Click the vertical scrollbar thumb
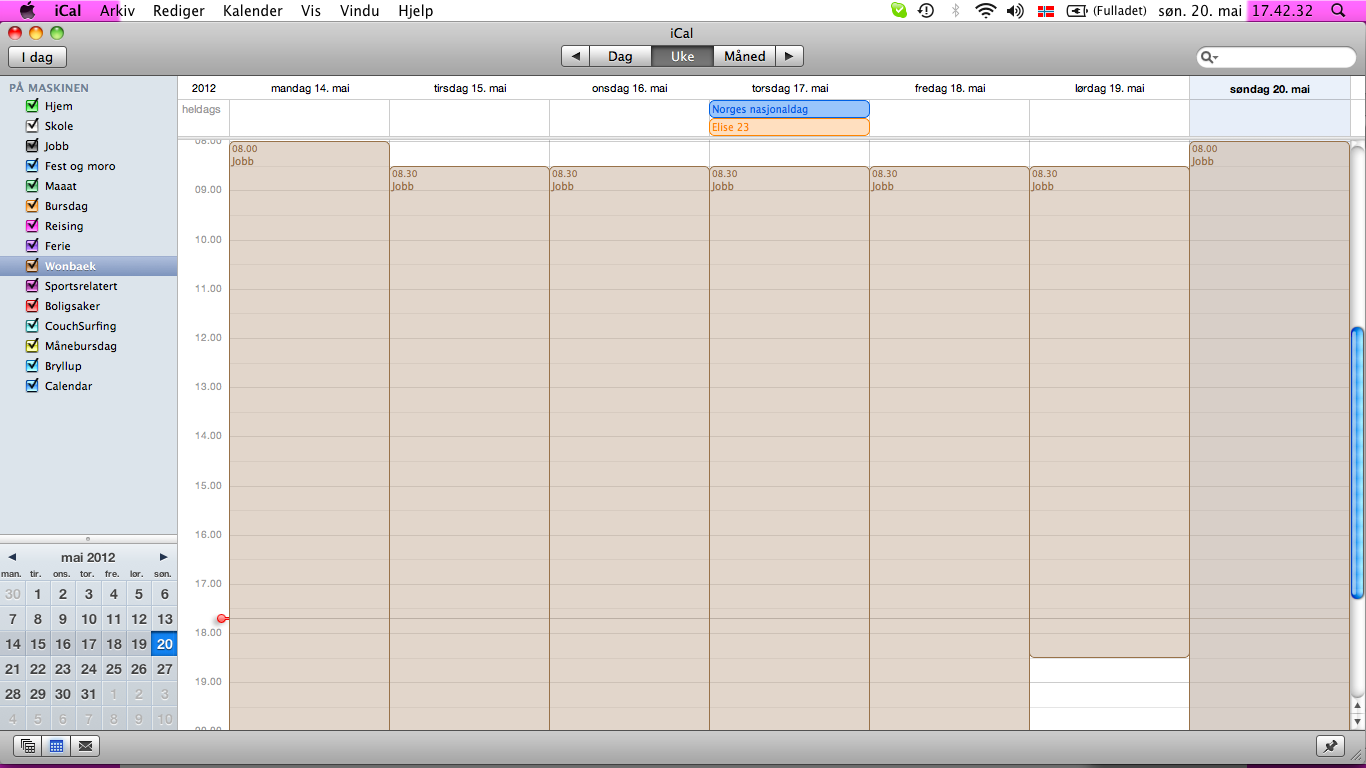Image resolution: width=1366 pixels, height=768 pixels. [1357, 461]
